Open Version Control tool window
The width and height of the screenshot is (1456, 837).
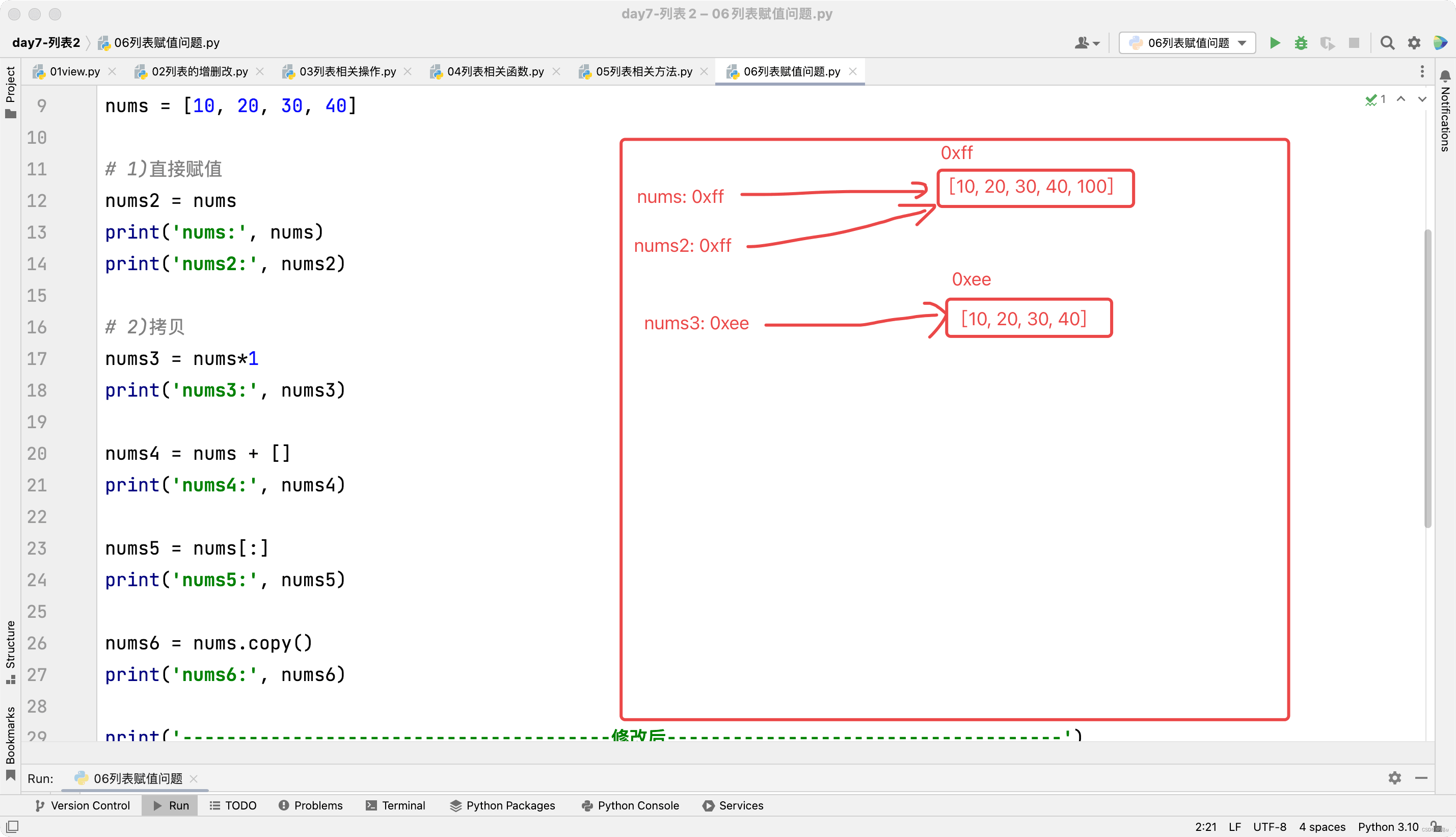82,805
